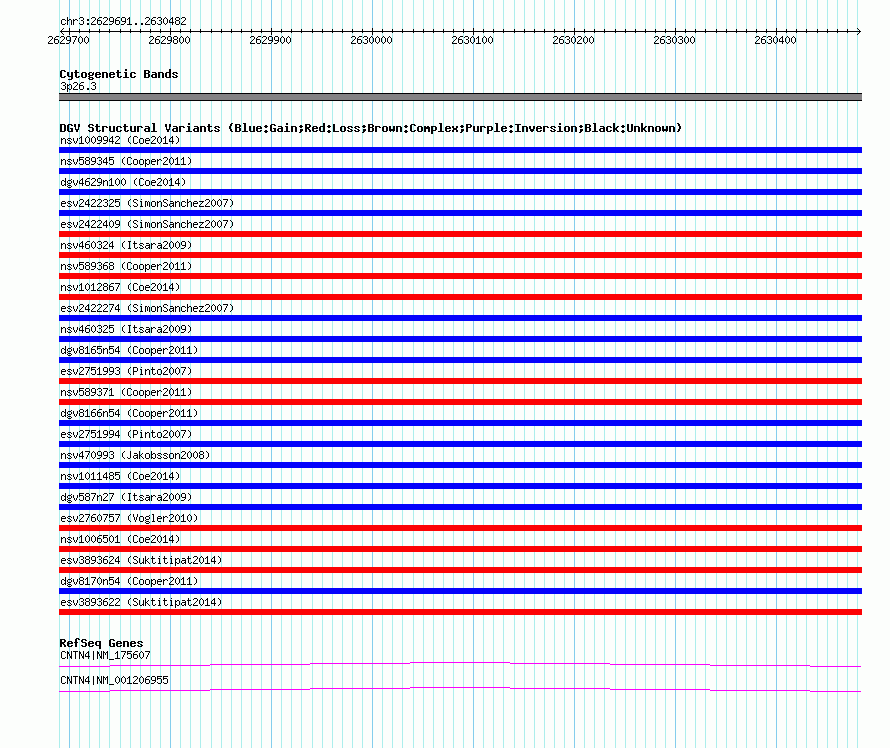Click the ruler's right end arrow
This screenshot has height=748, width=890.
(x=859, y=31)
